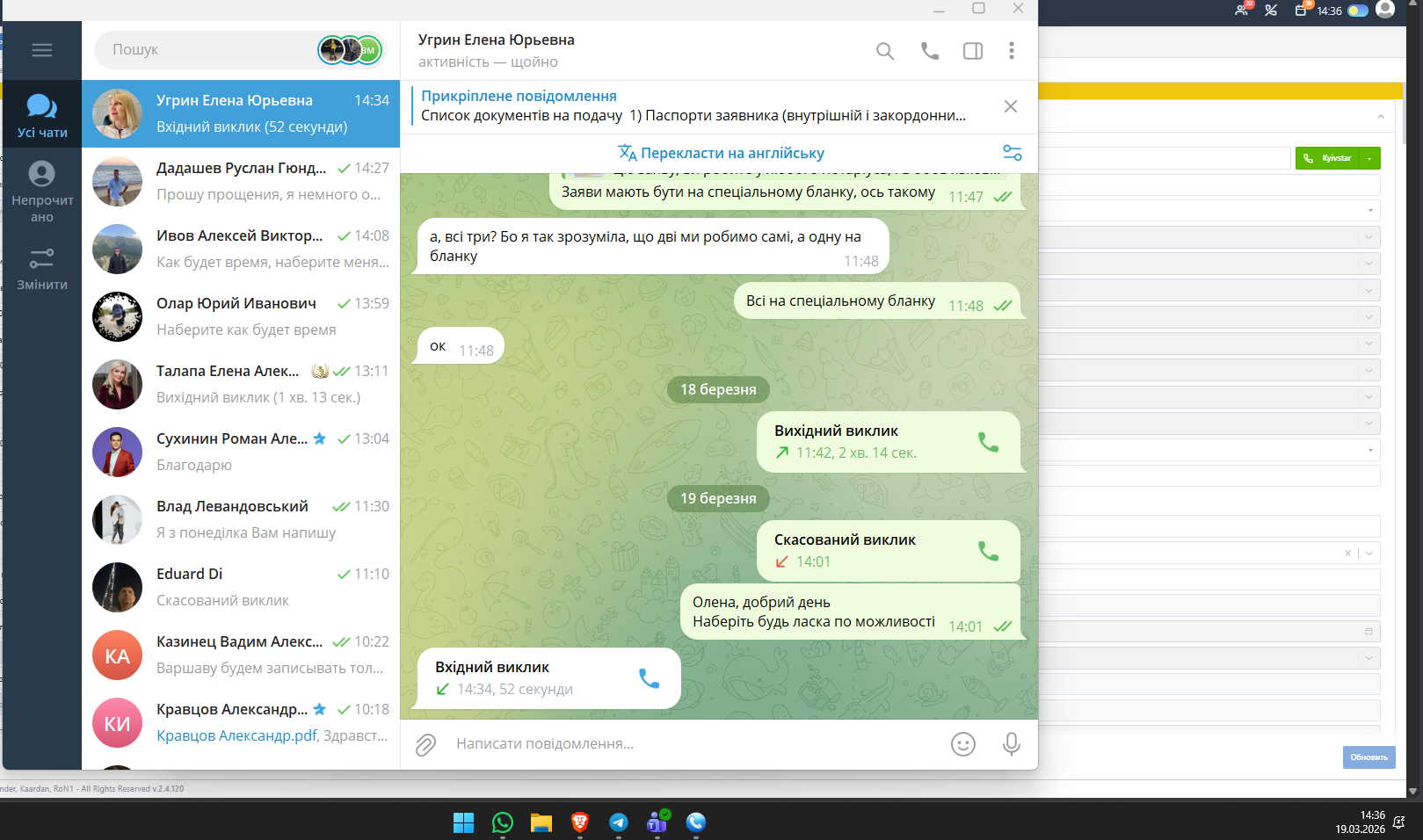This screenshot has height=840, width=1423.
Task: Open the Eduard Di chat
Action: (x=241, y=587)
